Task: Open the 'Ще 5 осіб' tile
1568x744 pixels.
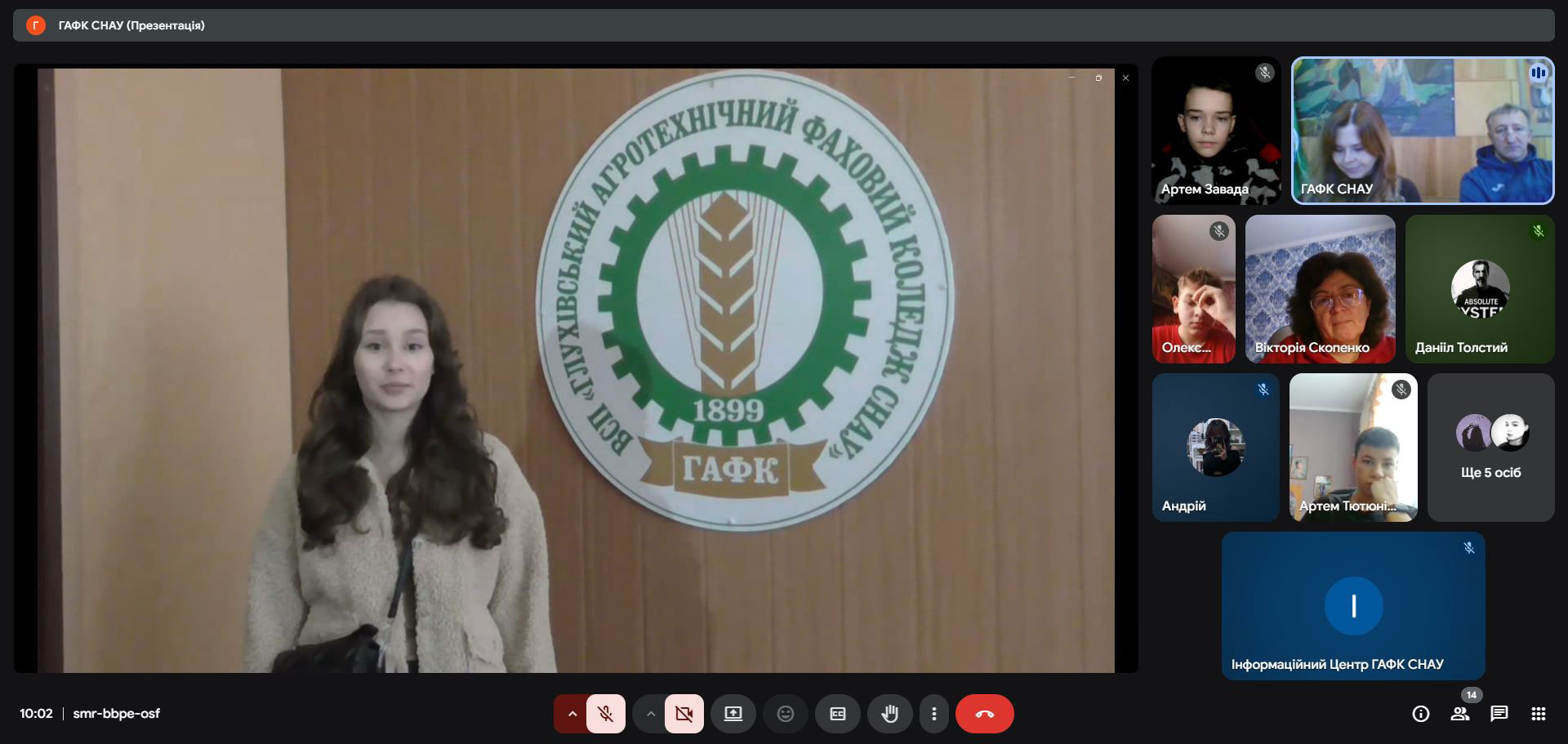Action: [1490, 448]
